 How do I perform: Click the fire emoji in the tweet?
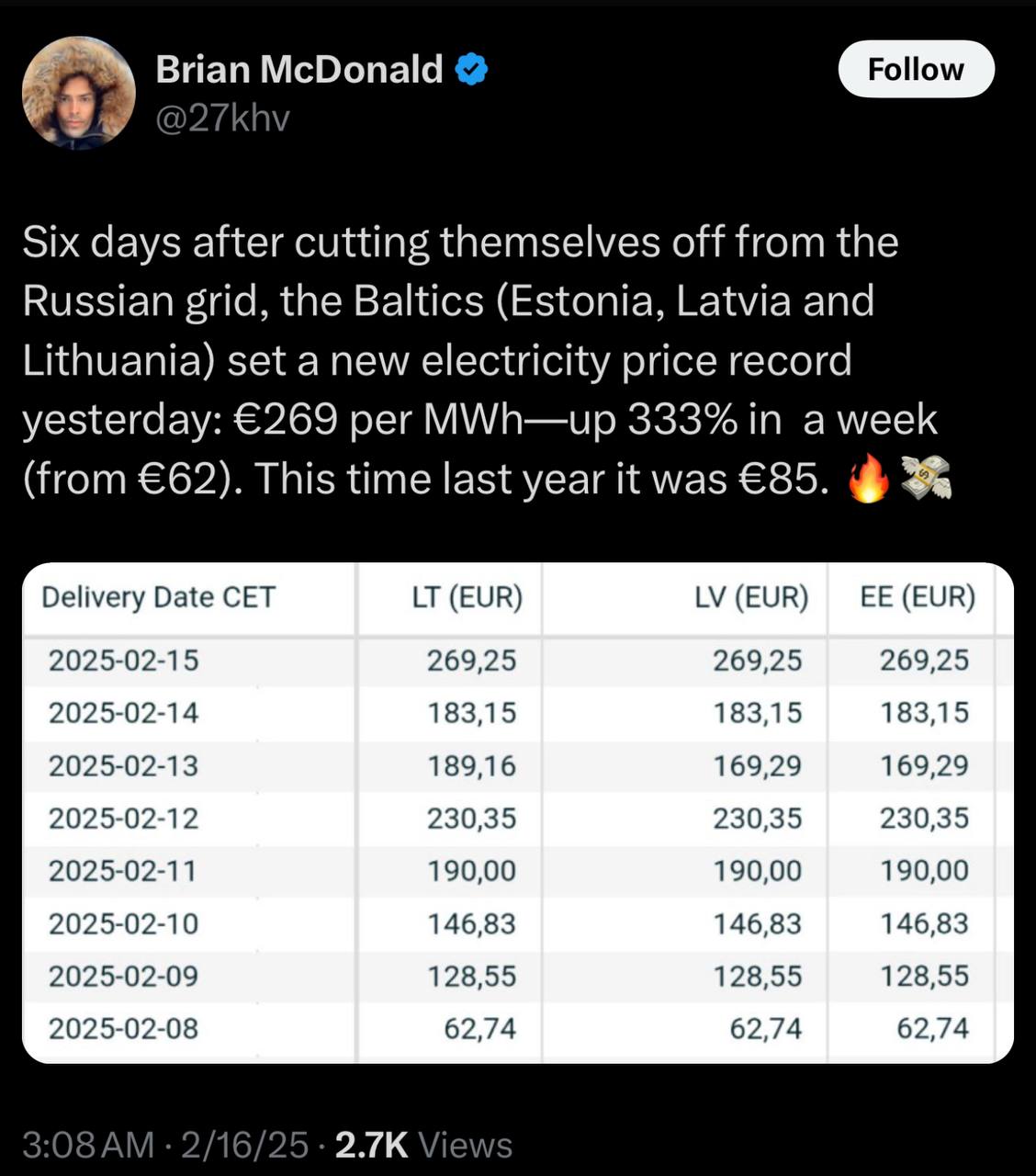[x=869, y=480]
